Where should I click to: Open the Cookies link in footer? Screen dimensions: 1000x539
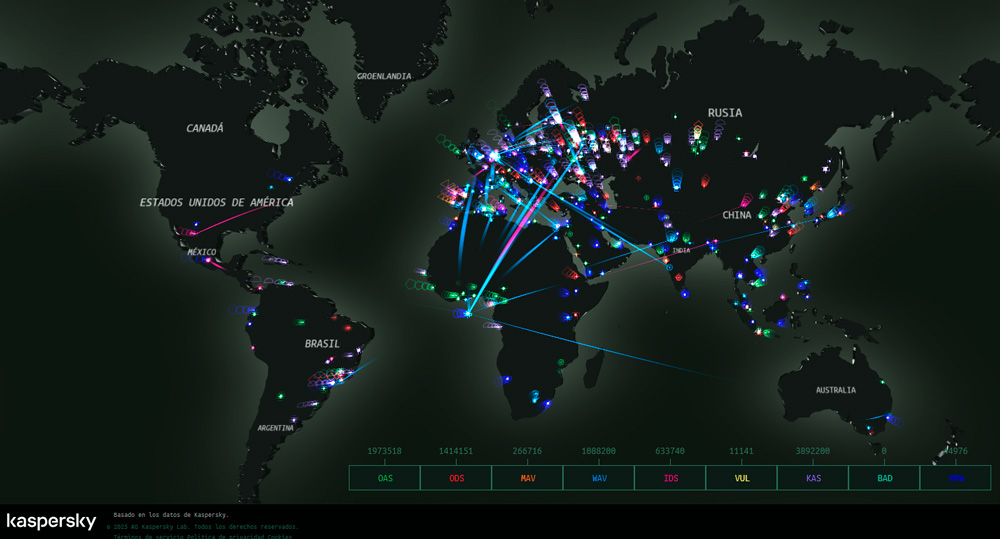click(x=283, y=536)
